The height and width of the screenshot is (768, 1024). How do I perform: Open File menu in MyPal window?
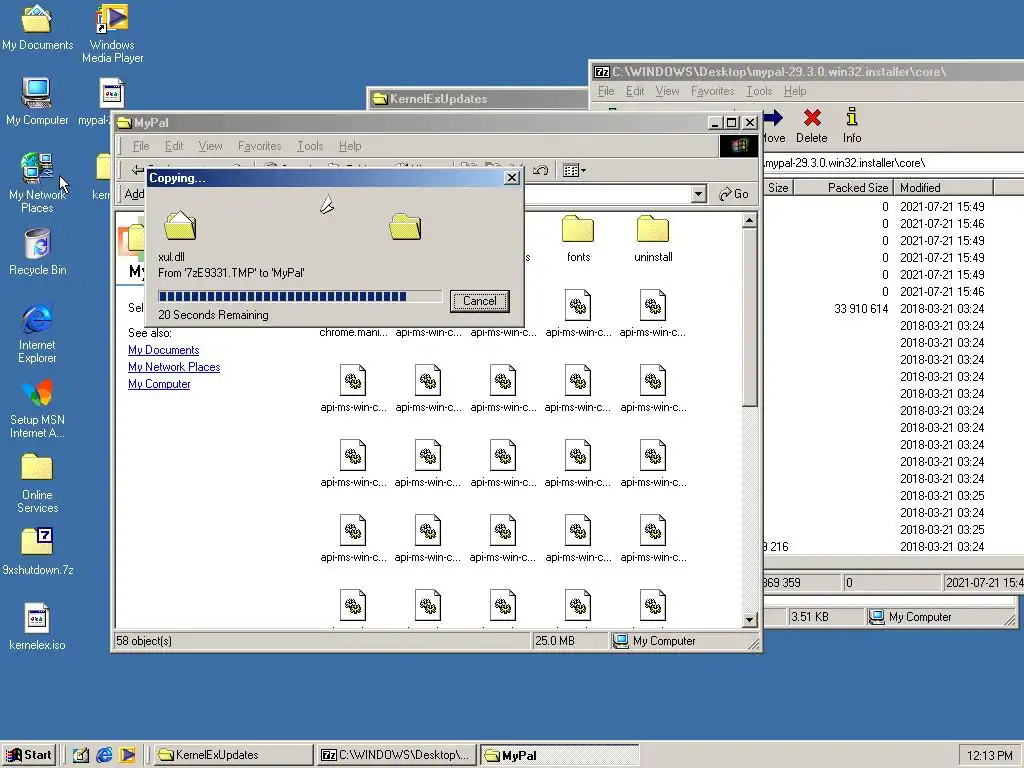pyautogui.click(x=141, y=146)
